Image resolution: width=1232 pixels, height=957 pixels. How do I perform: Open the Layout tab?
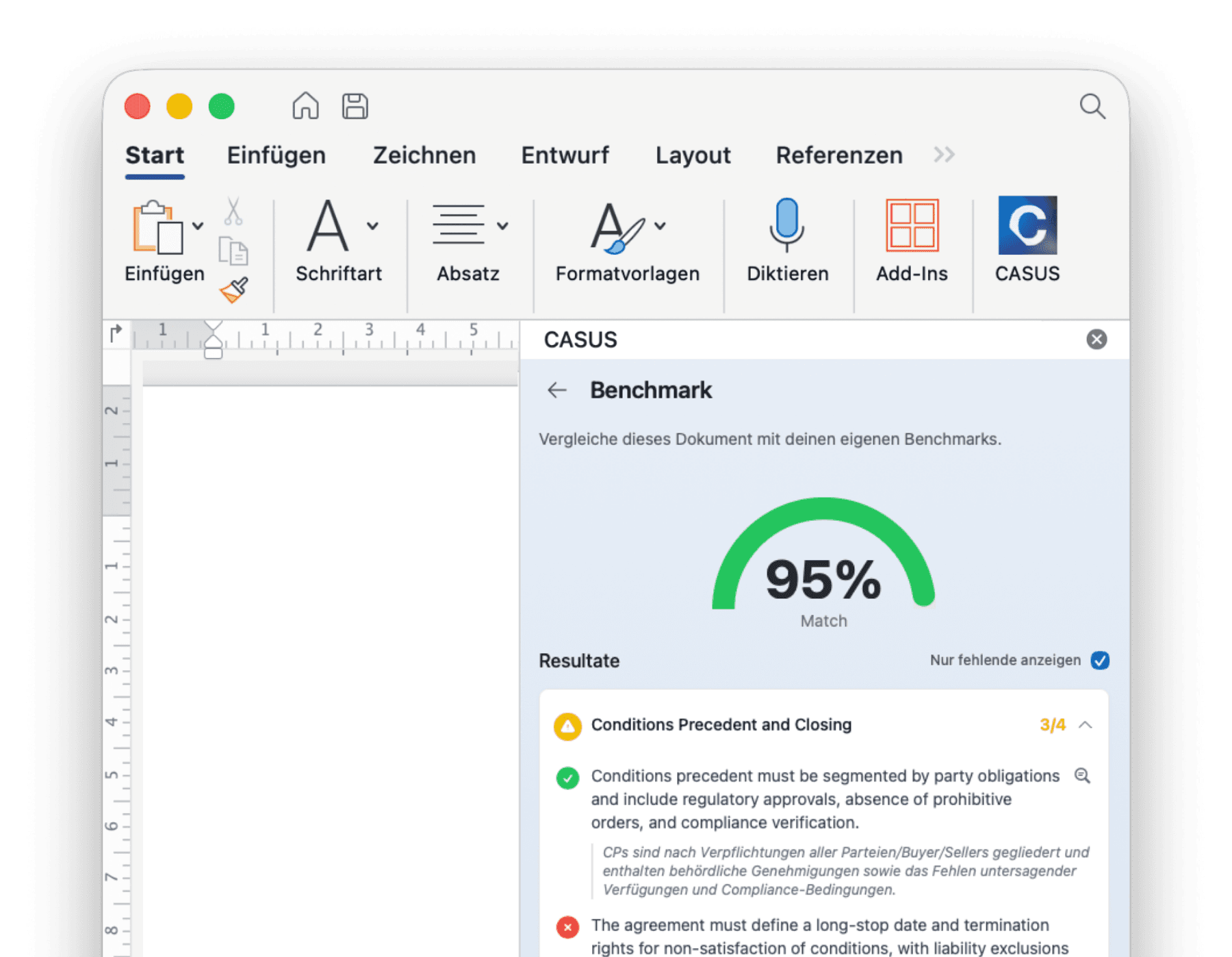693,155
